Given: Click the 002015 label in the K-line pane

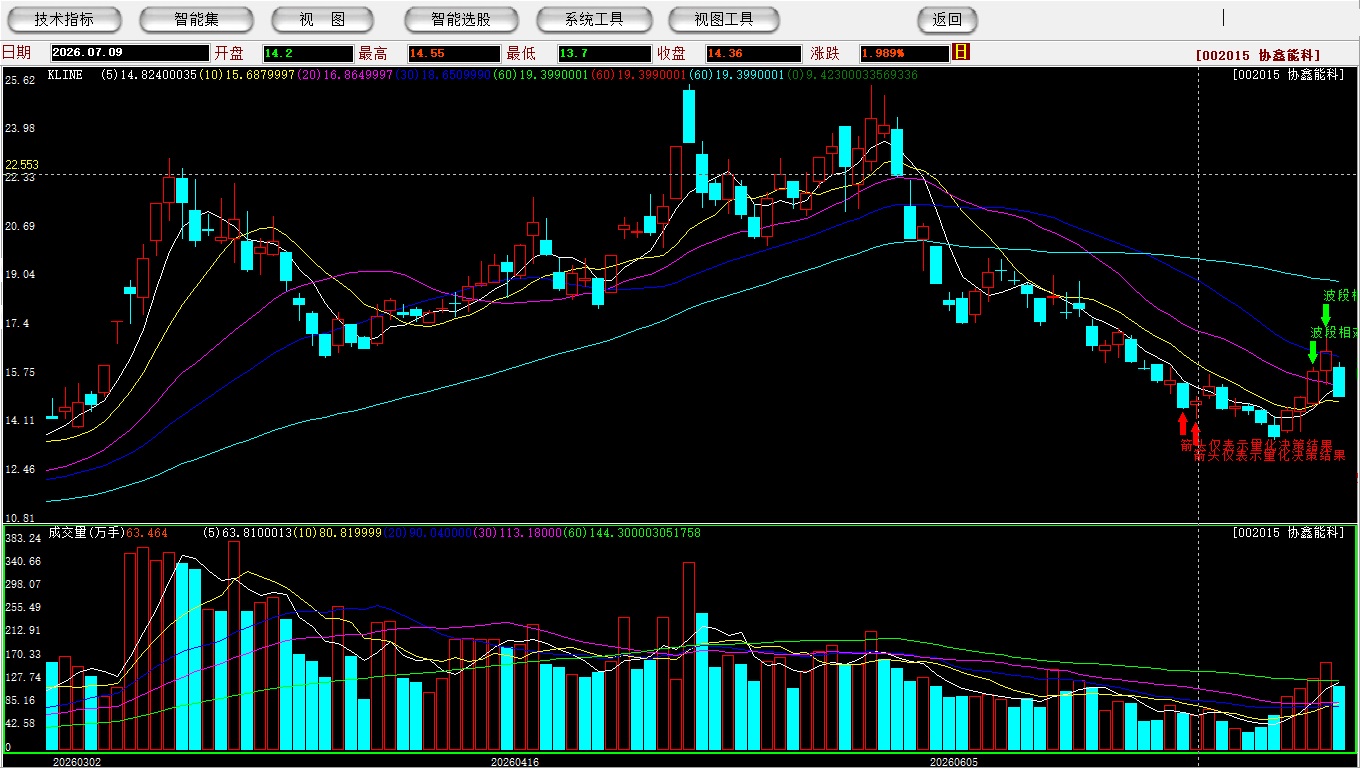Looking at the screenshot, I should [1288, 75].
